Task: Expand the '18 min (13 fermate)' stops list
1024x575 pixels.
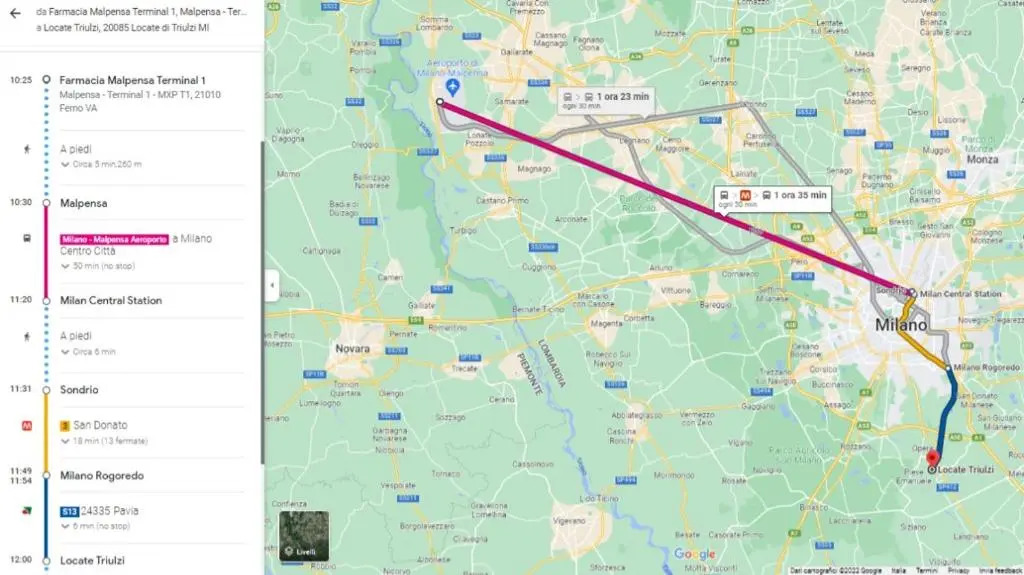Action: click(104, 441)
